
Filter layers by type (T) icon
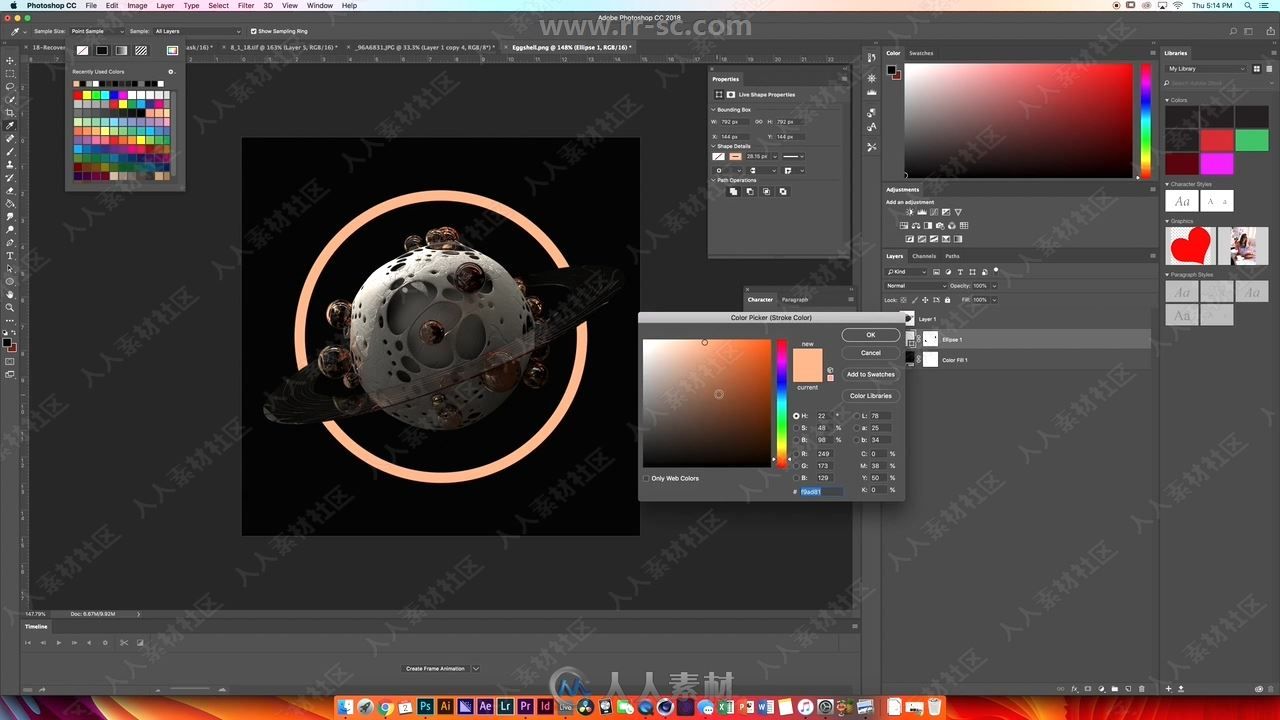(x=960, y=272)
